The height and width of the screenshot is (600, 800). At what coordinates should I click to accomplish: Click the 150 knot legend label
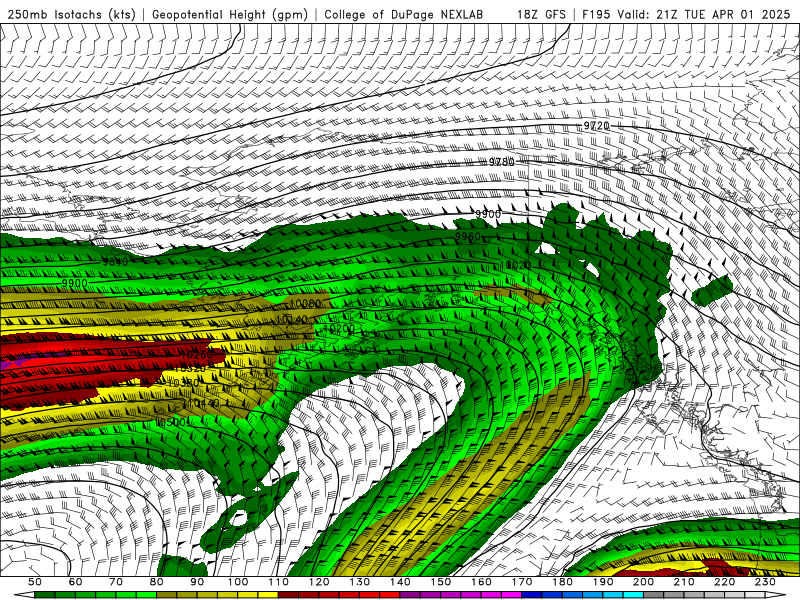pos(441,582)
